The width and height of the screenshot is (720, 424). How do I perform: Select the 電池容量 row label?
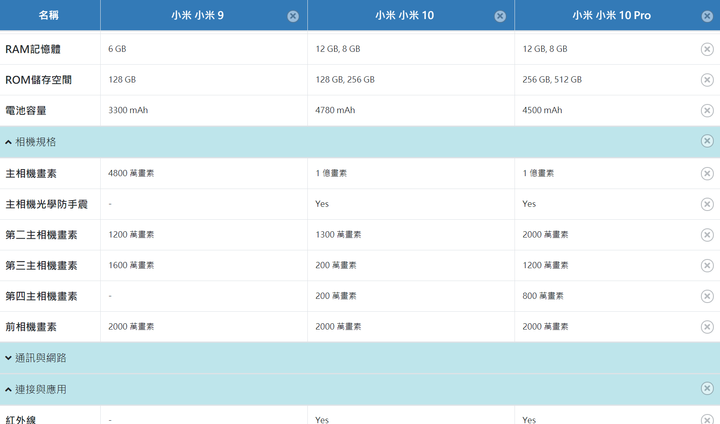point(26,111)
